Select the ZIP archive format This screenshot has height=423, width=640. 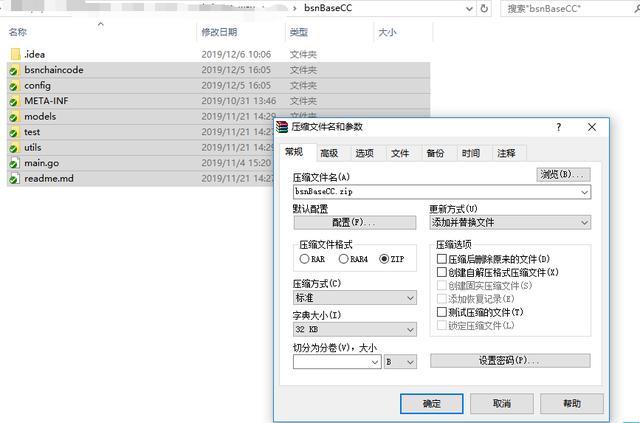(384, 259)
